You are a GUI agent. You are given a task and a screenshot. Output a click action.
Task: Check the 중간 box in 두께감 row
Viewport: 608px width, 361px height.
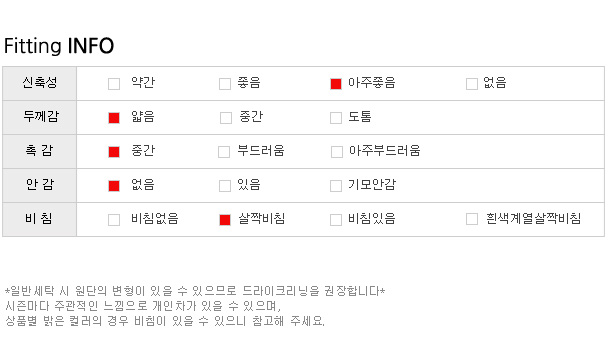click(226, 118)
